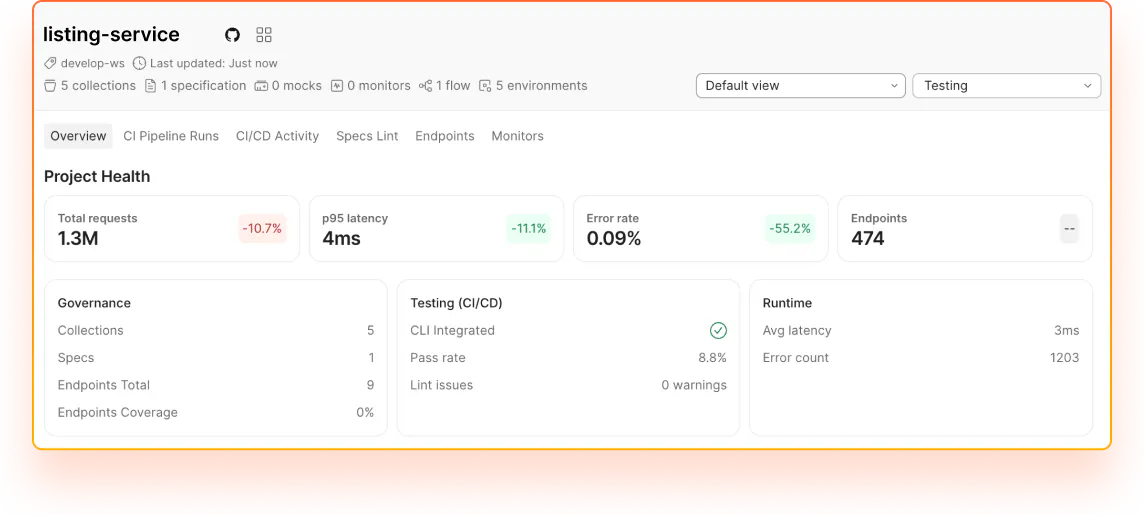Open the 1 specification document icon
Viewport: 1144px width, 515px height.
(150, 86)
